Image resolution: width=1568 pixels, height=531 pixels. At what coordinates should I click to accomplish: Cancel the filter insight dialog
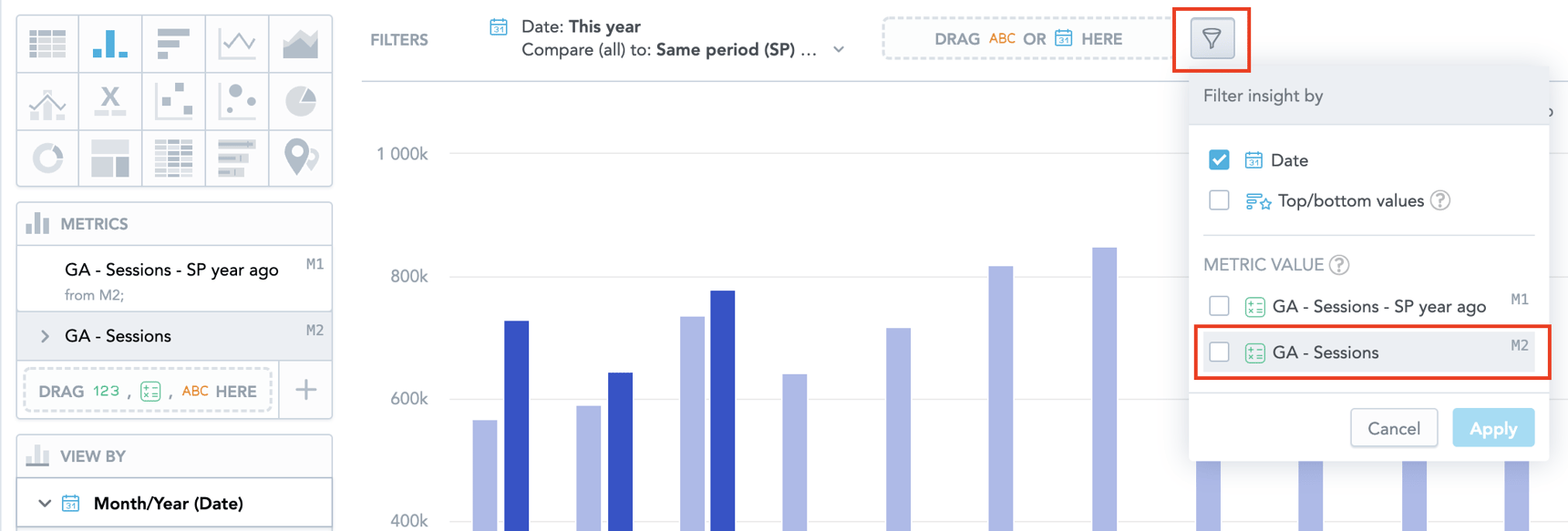[1394, 428]
